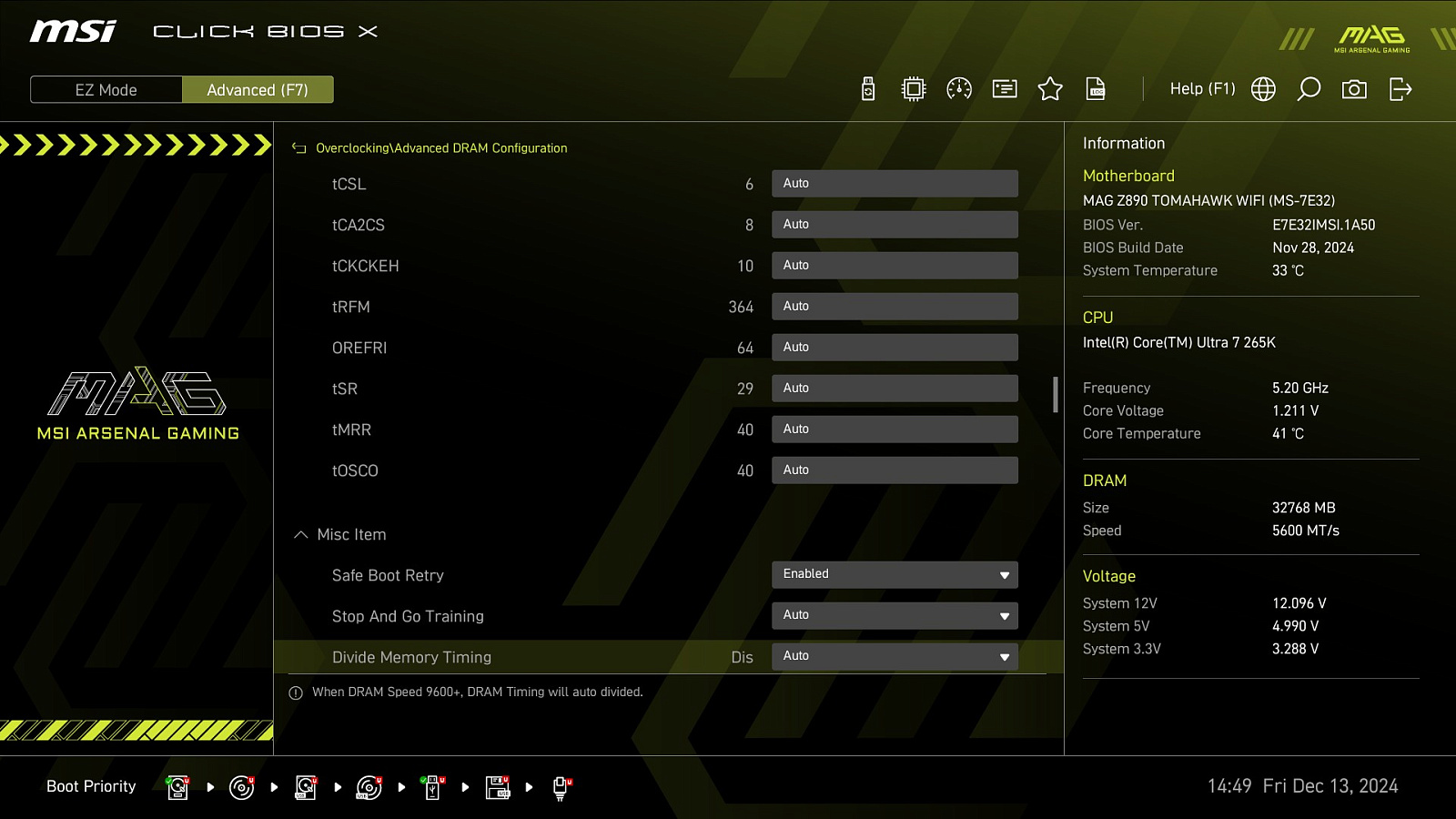1456x819 pixels.
Task: Click the DRAM heading in Information panel
Action: coord(1105,480)
